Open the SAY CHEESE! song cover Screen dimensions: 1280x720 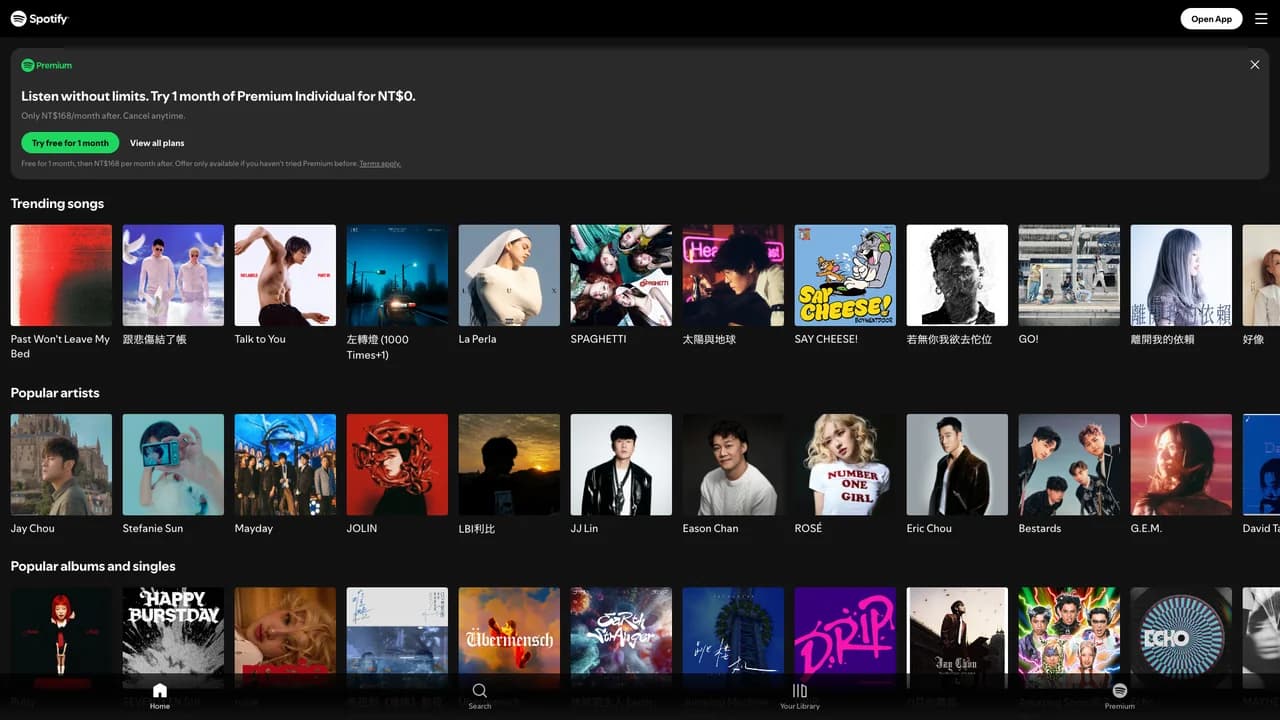845,275
